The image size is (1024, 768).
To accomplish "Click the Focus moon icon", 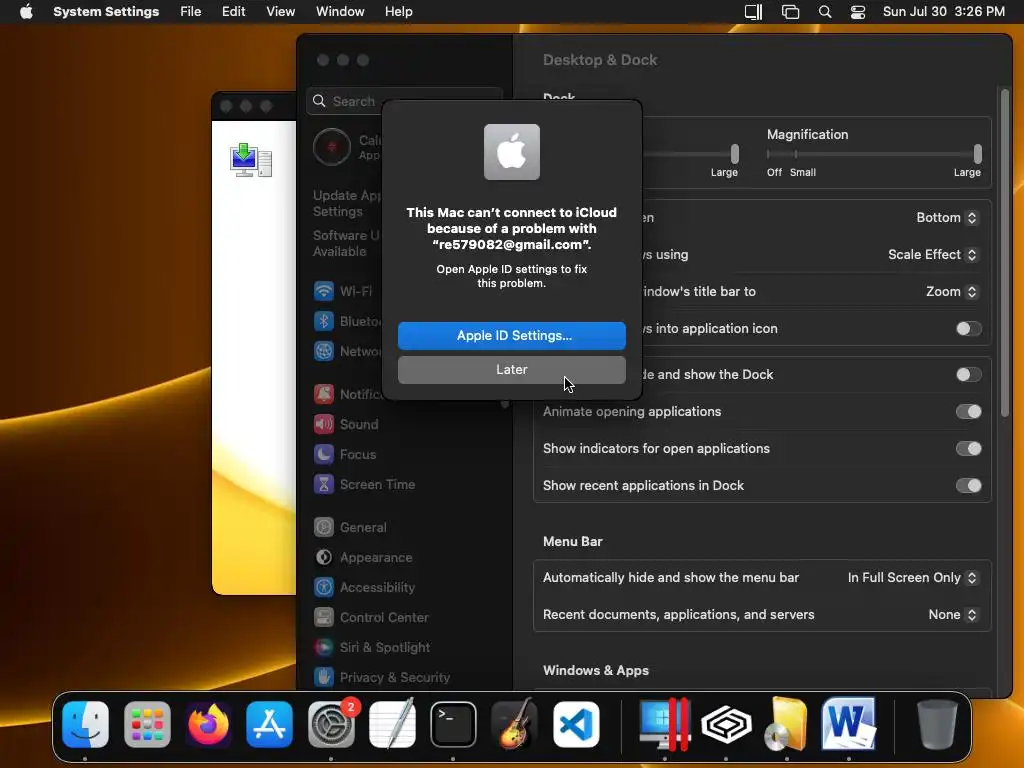I will [x=324, y=454].
